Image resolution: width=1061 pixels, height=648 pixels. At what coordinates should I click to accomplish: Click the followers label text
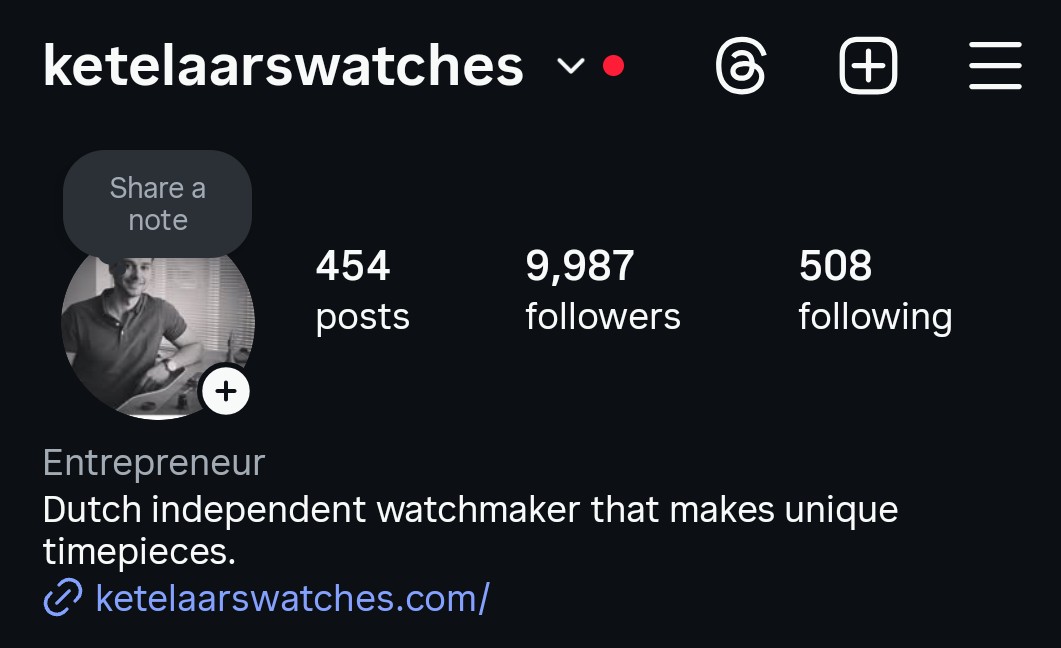603,317
